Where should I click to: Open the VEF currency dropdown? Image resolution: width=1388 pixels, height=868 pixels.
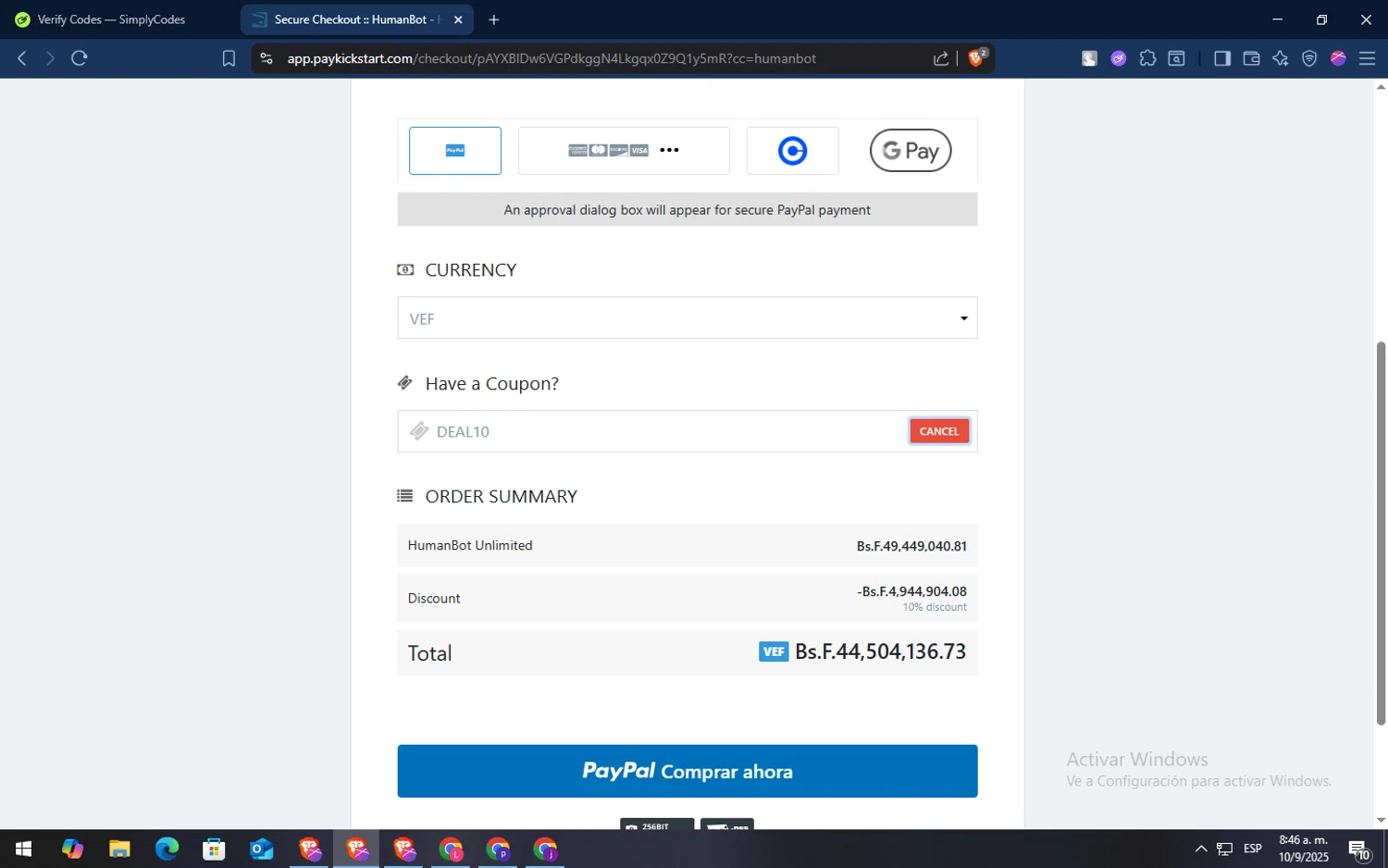click(688, 318)
